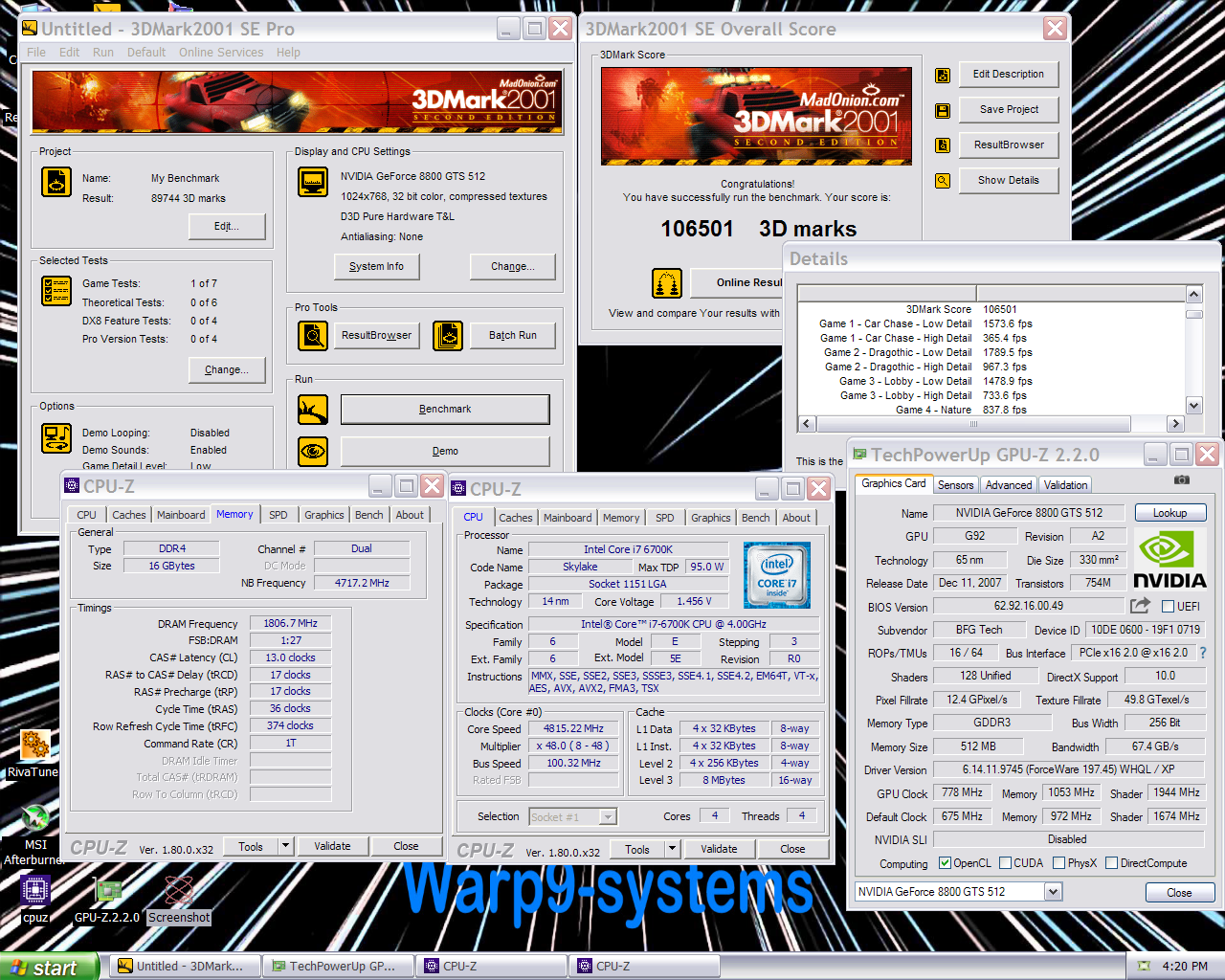Open the cpuz desktop icon
The image size is (1225, 980).
coord(35,900)
